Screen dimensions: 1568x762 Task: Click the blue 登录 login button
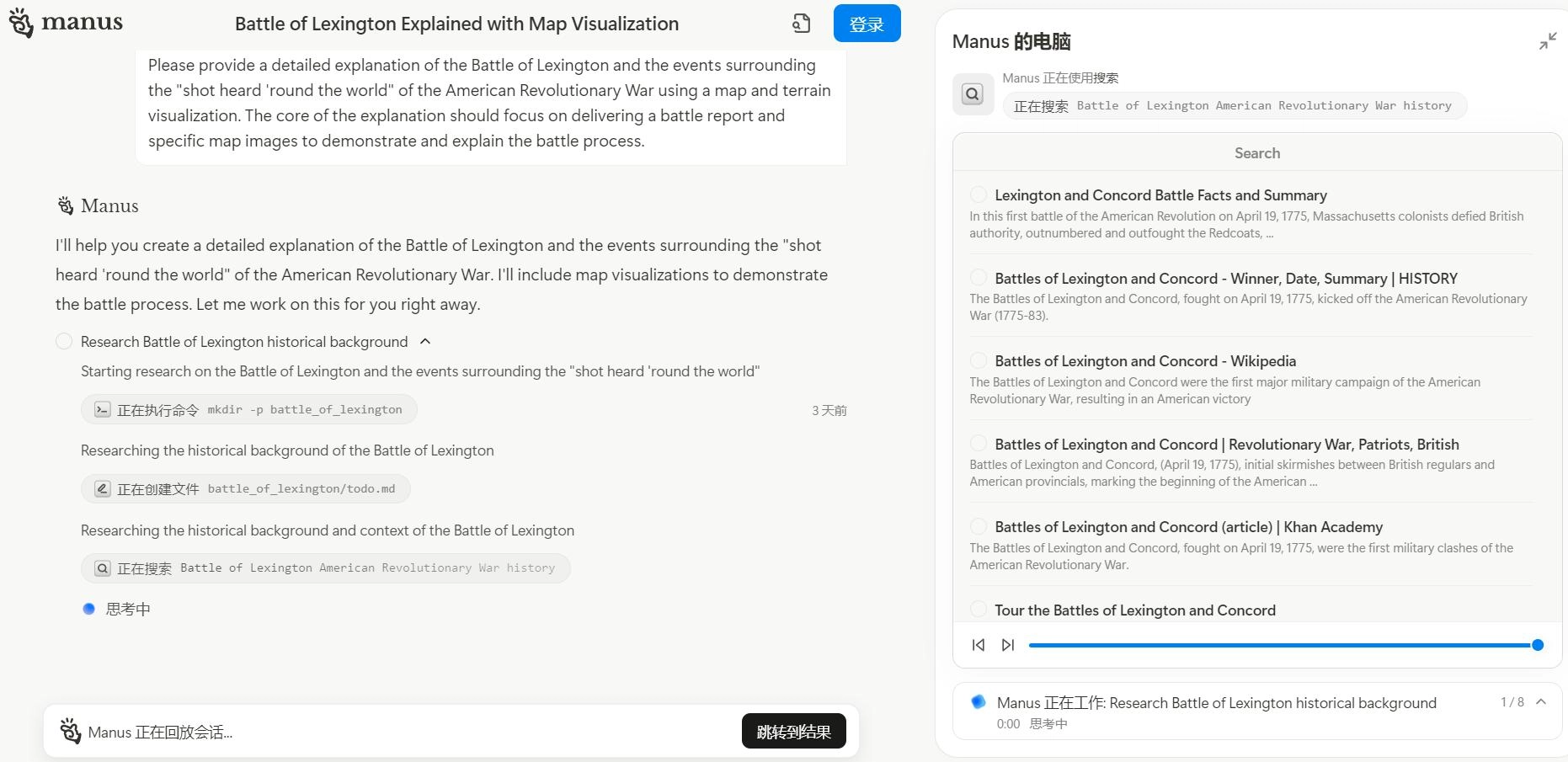pyautogui.click(x=867, y=24)
